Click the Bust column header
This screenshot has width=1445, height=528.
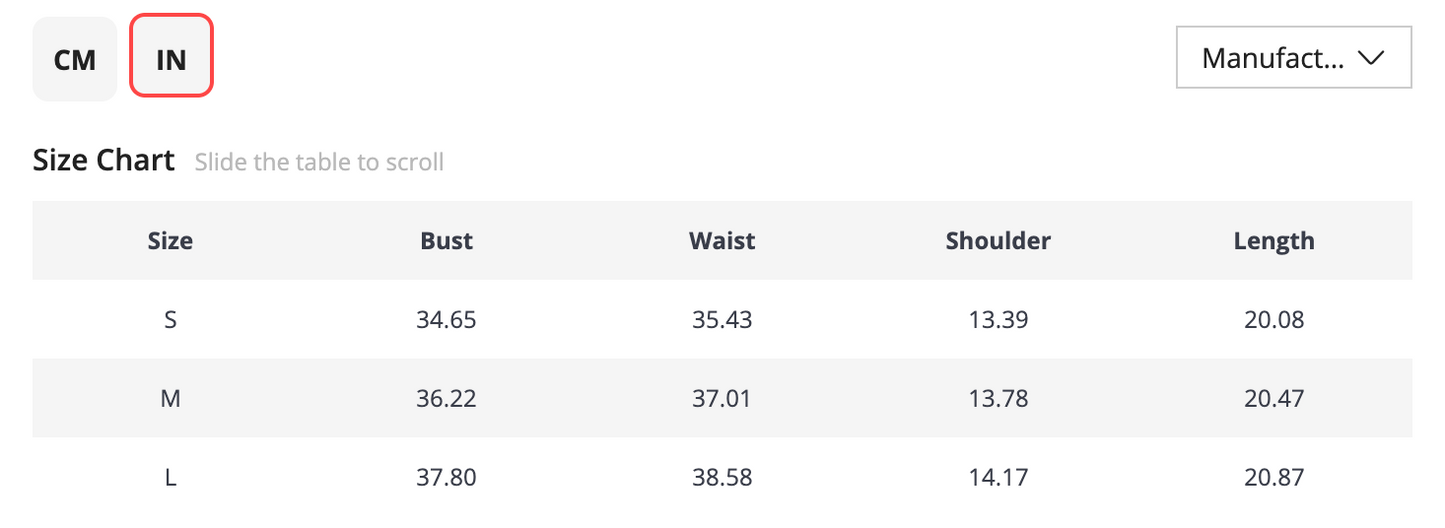(x=446, y=240)
